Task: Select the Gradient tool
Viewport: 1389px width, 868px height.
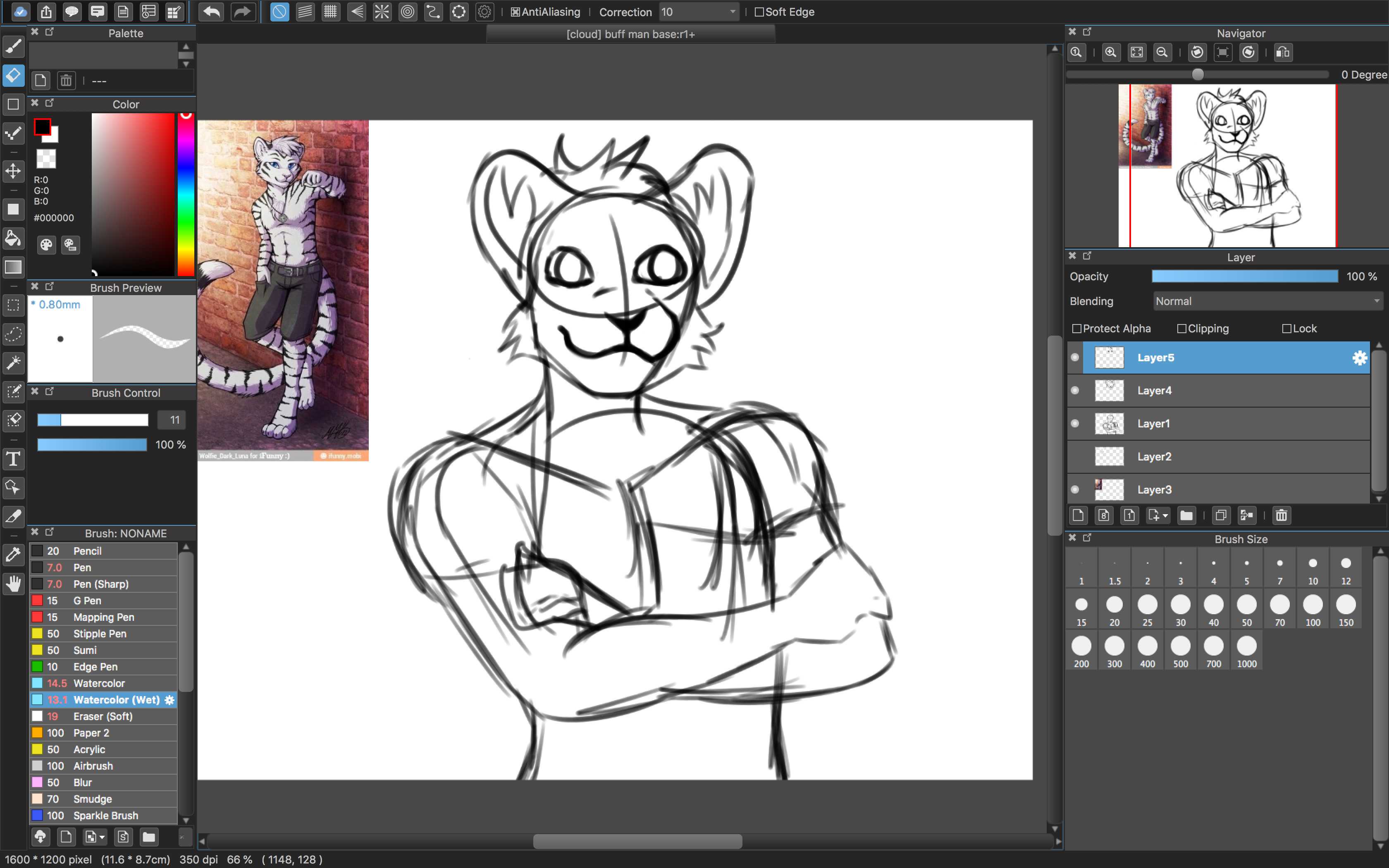Action: click(13, 267)
